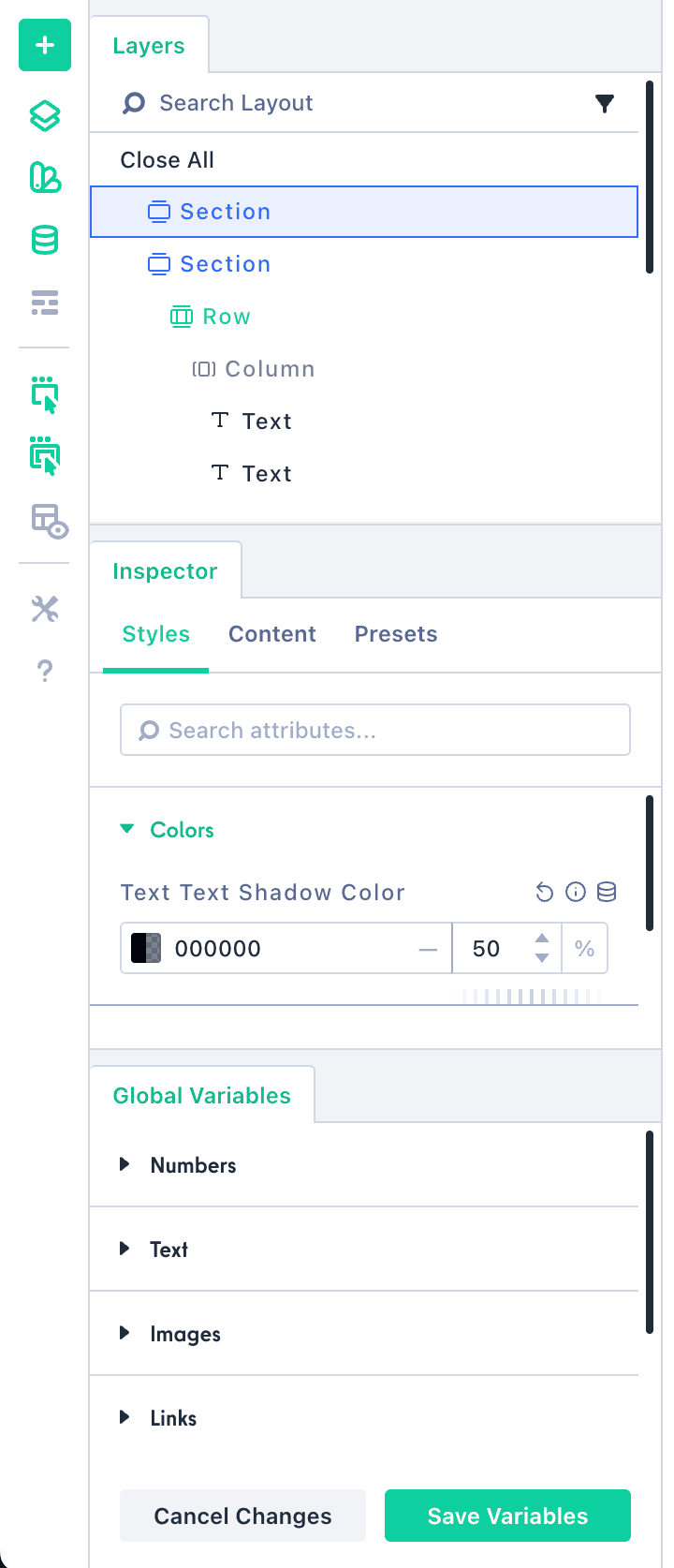This screenshot has width=674, height=1568.
Task: Click the wrench-and-screwdriver tools icon
Action: tap(45, 610)
